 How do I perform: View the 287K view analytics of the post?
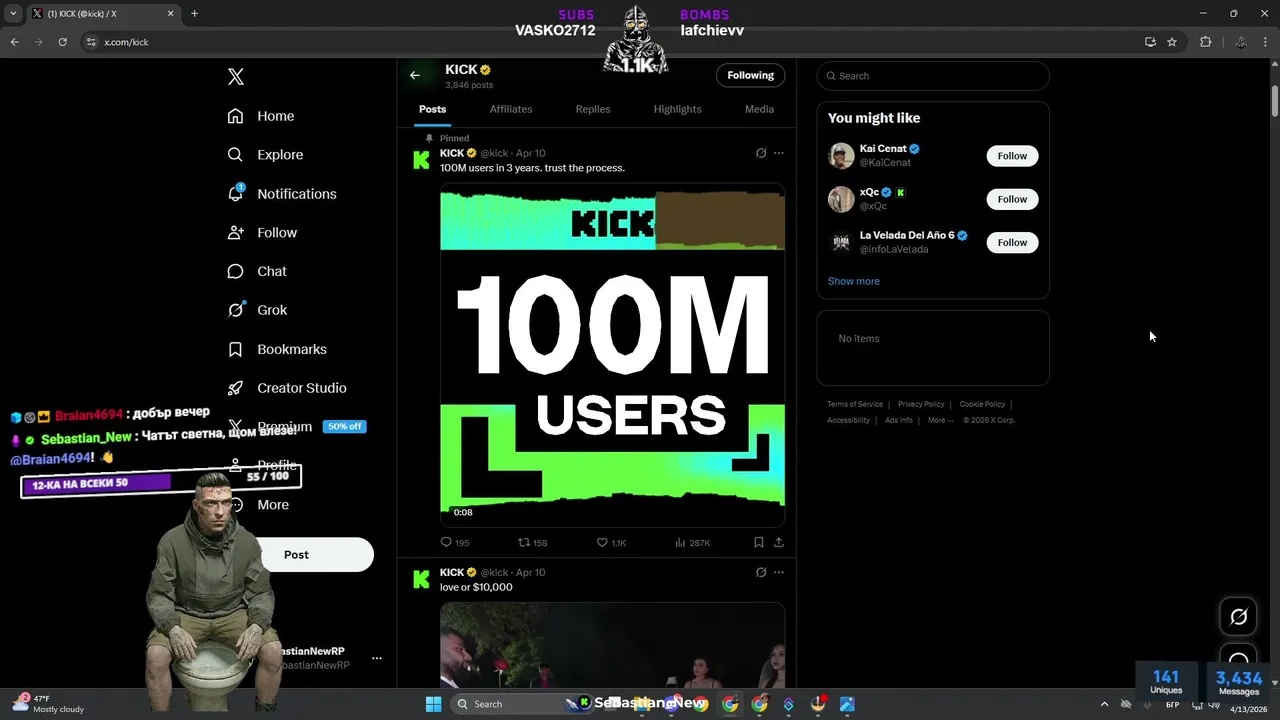coord(692,542)
